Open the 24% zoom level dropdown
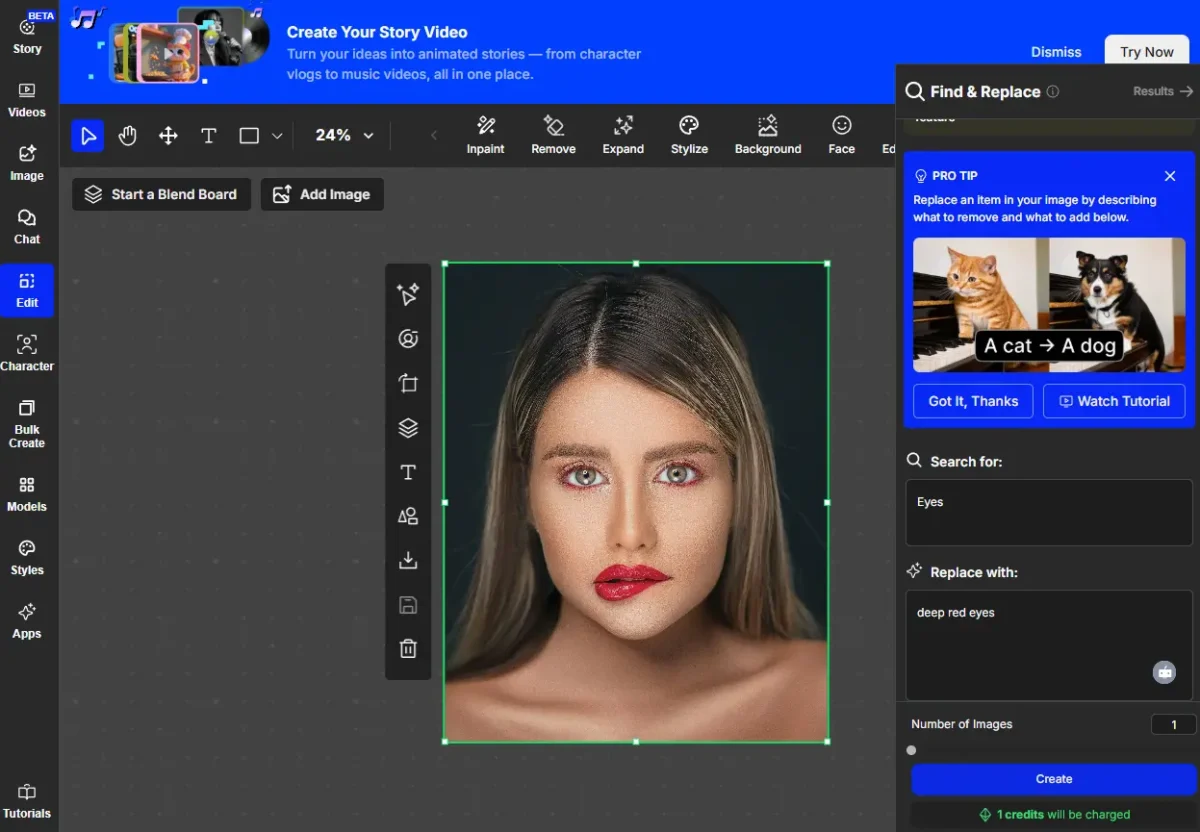This screenshot has width=1200, height=832. [x=345, y=135]
